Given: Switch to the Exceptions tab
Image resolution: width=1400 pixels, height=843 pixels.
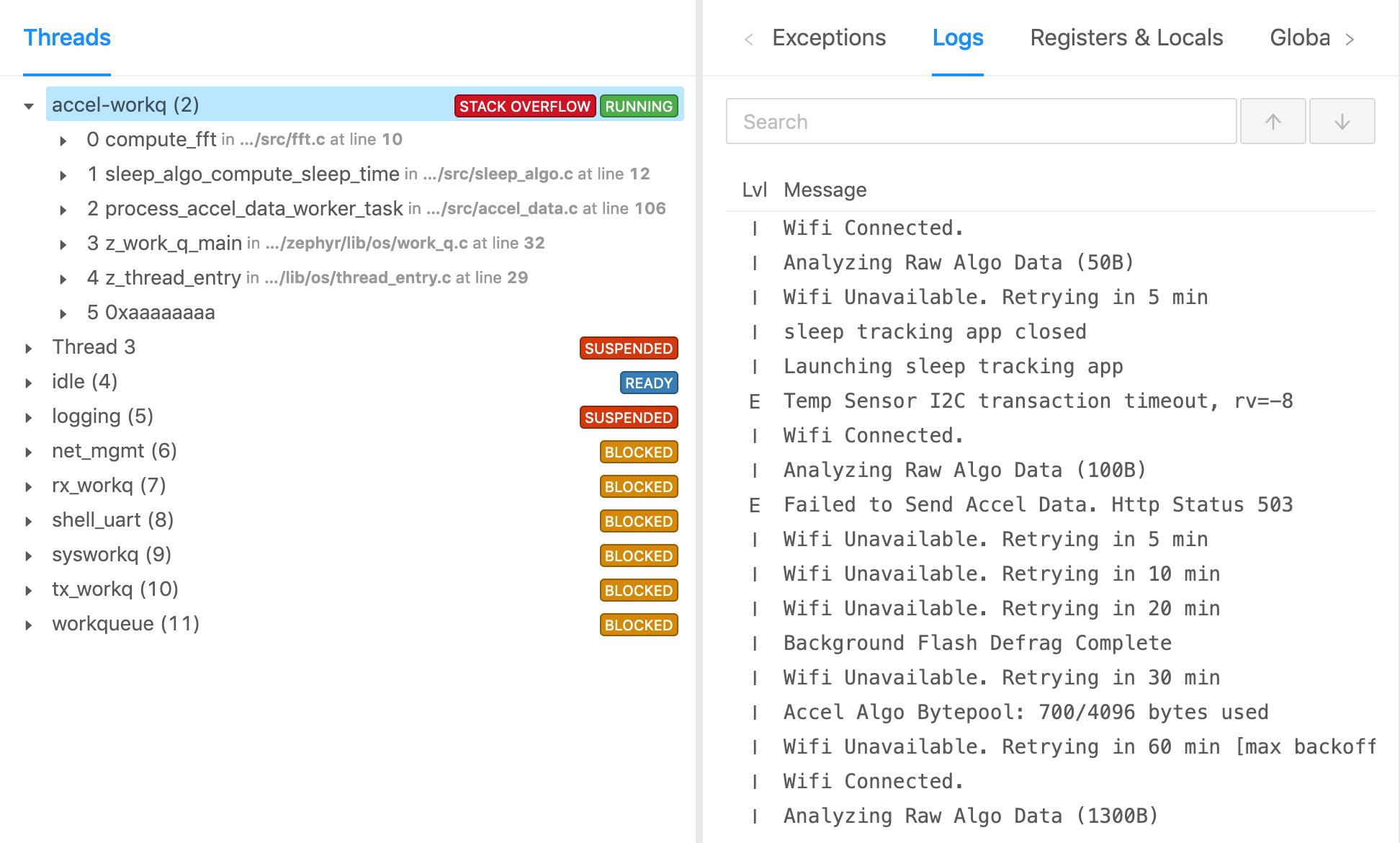Looking at the screenshot, I should pyautogui.click(x=829, y=37).
